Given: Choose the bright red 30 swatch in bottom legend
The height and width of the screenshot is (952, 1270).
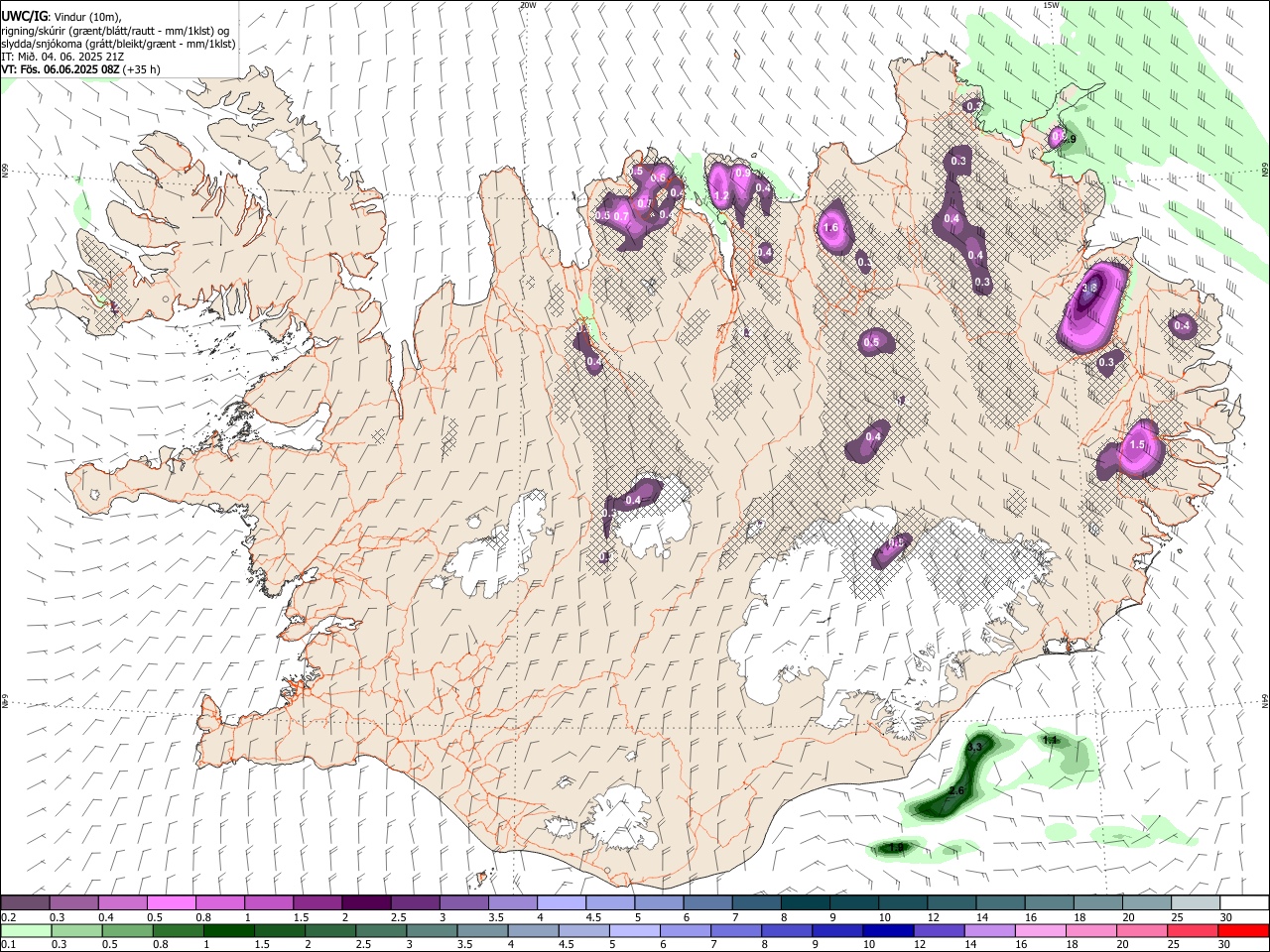Looking at the screenshot, I should pyautogui.click(x=1242, y=930).
